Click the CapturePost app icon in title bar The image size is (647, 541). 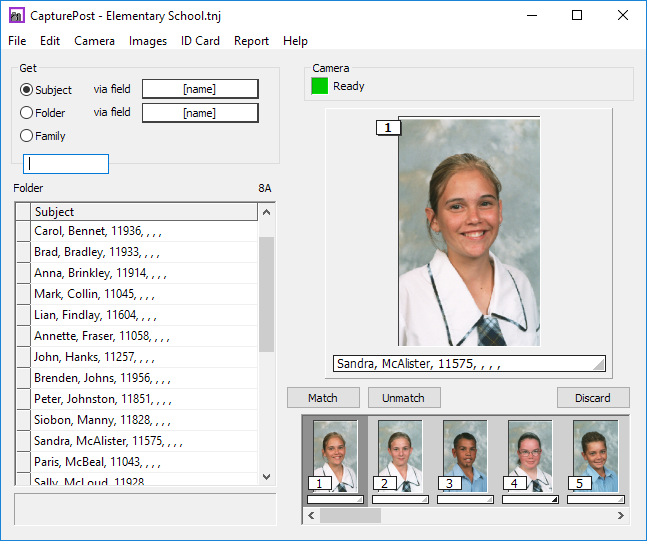17,16
